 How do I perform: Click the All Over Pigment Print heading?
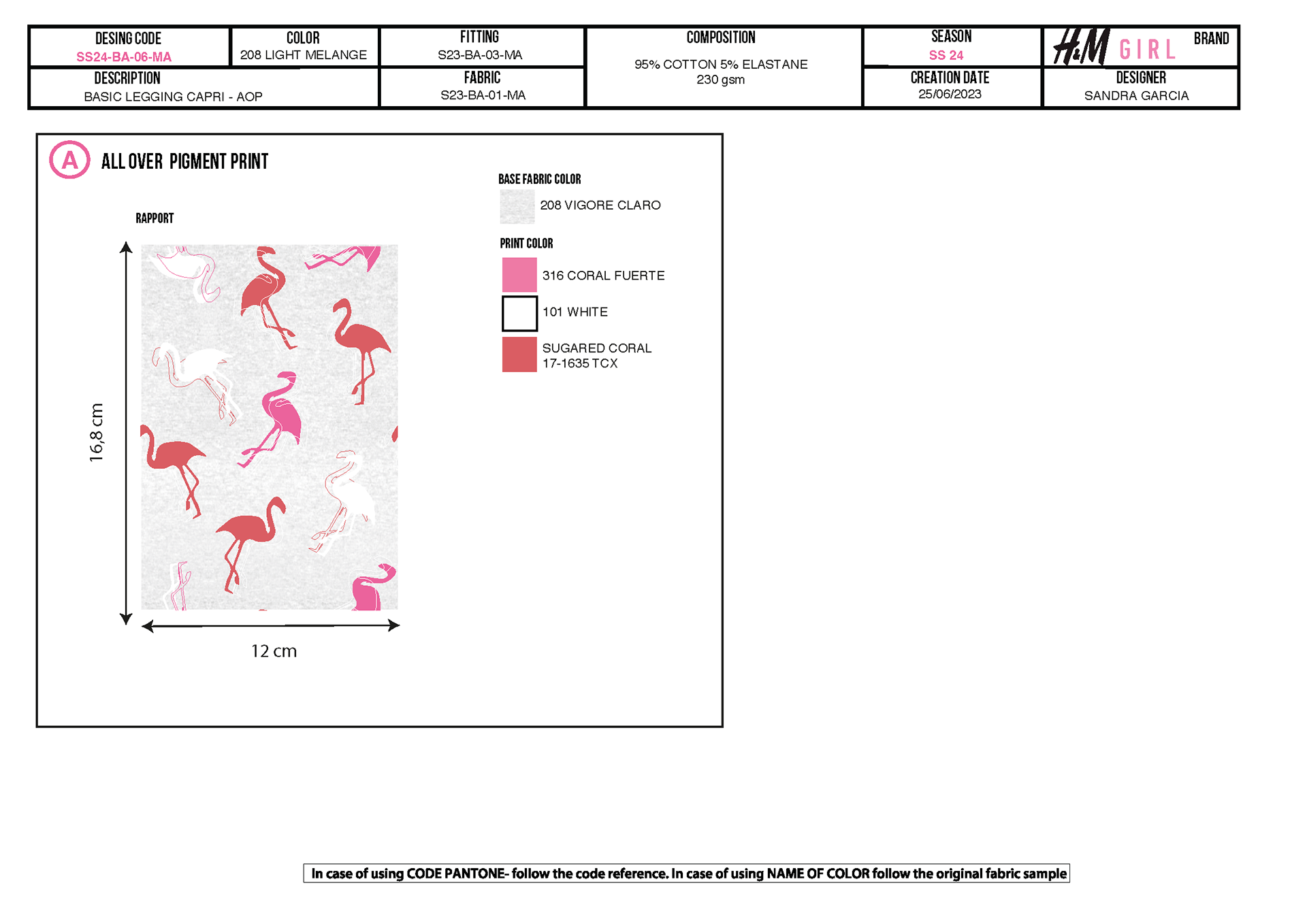pyautogui.click(x=184, y=161)
